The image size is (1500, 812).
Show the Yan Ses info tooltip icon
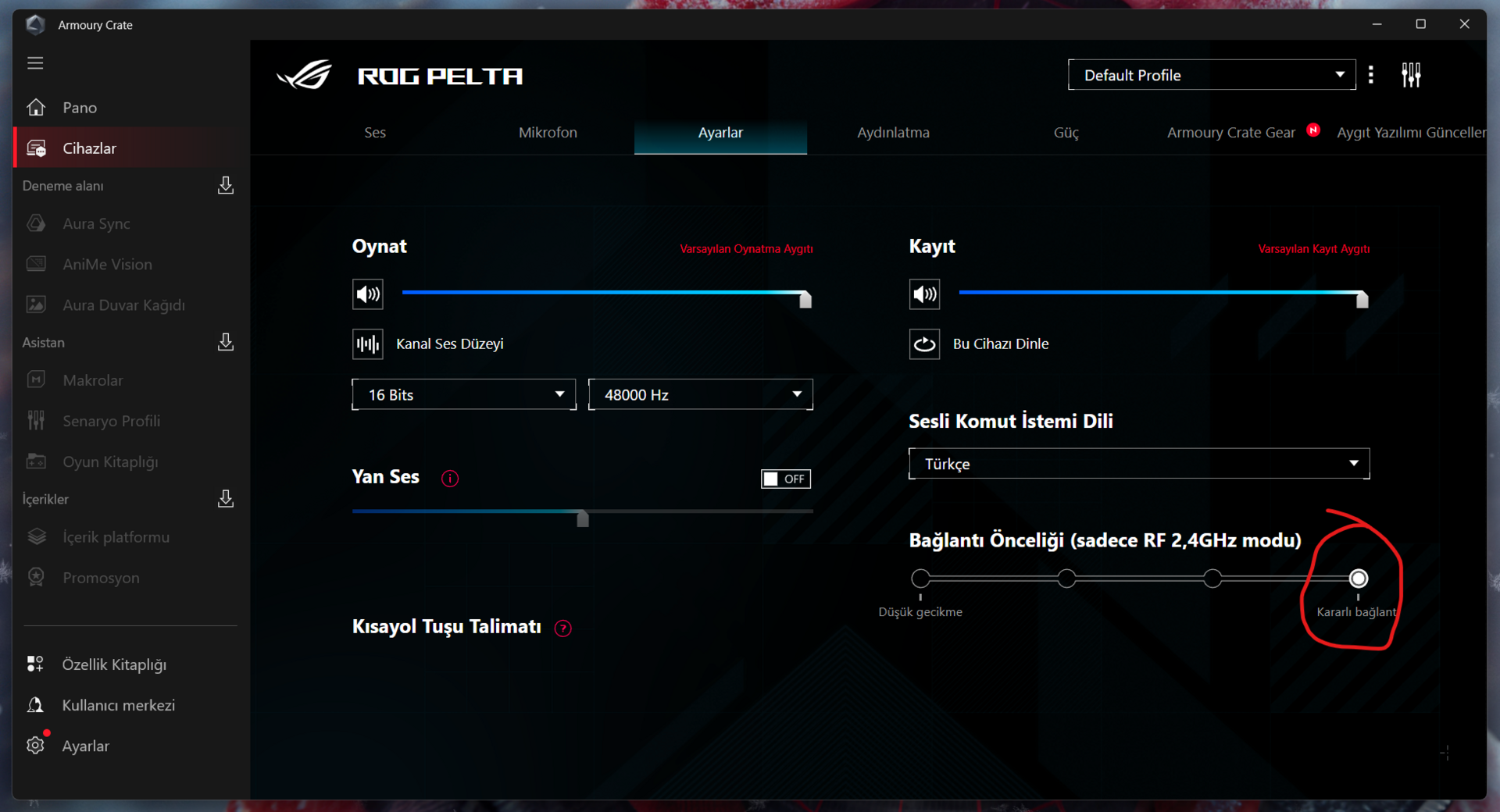pyautogui.click(x=450, y=479)
